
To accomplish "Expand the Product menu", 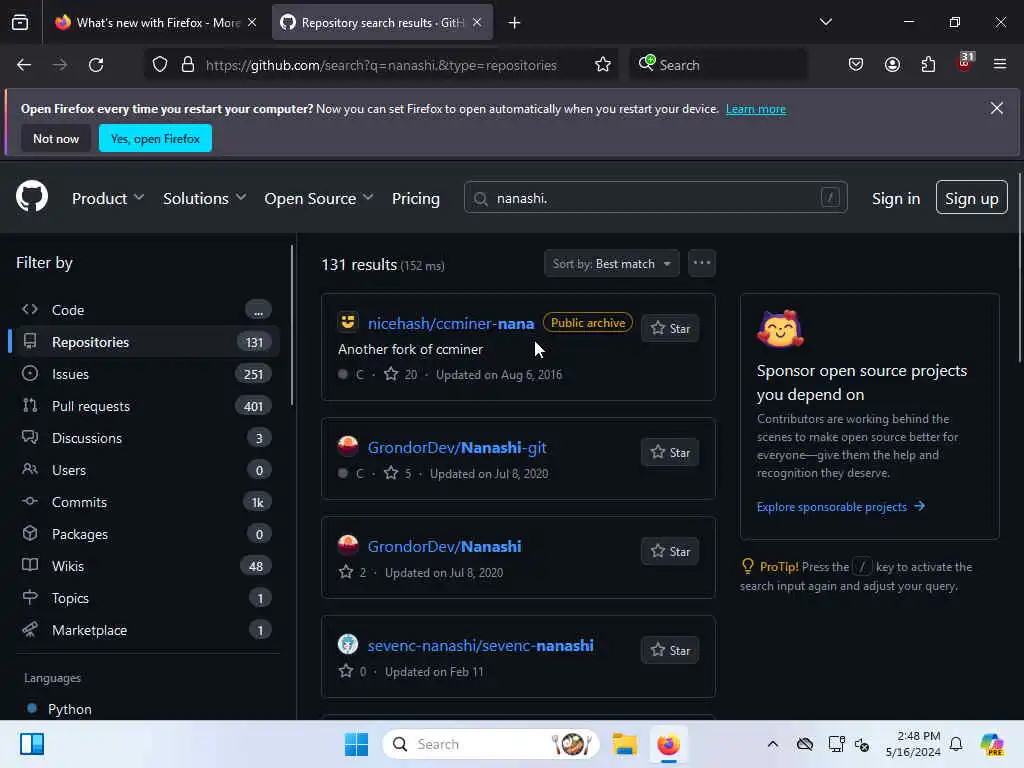I will click(x=108, y=199).
